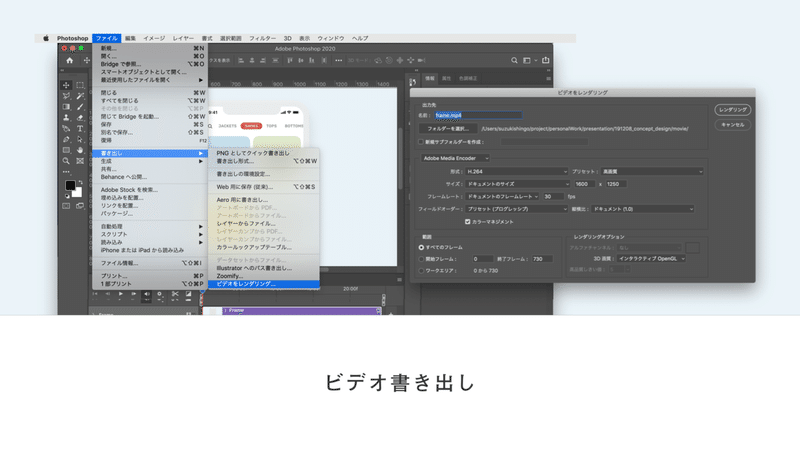Select the Rectangular Marquee tool
The image size is (800, 450).
point(80,85)
